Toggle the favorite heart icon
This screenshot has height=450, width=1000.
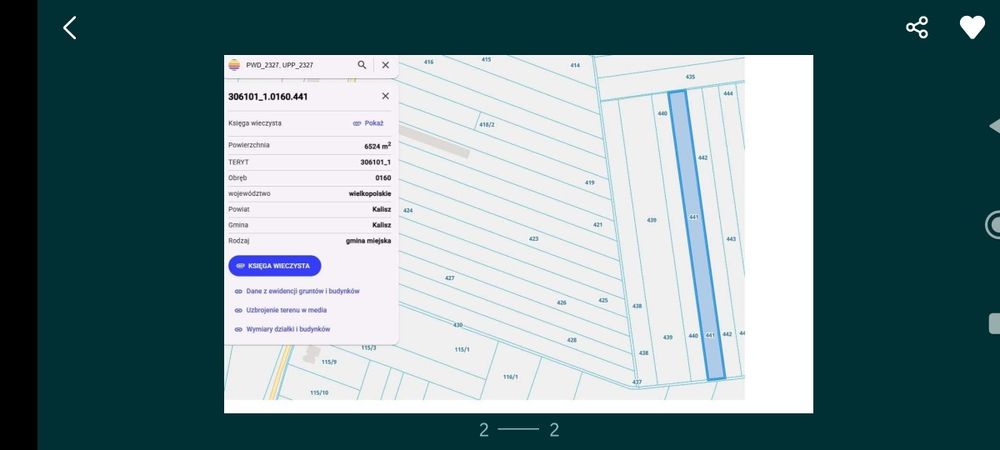(x=972, y=28)
